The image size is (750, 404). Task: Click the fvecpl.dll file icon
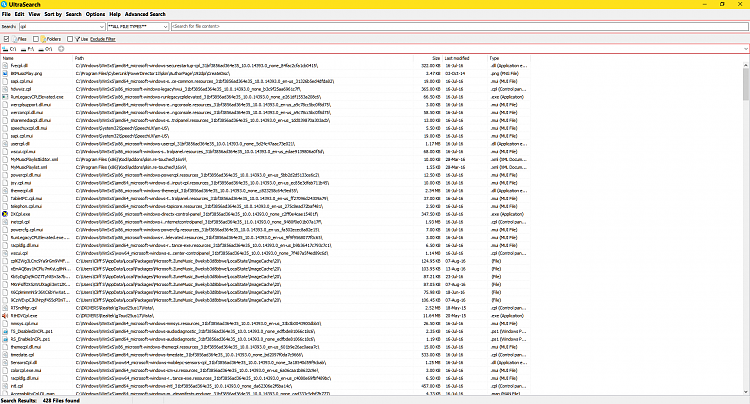click(x=5, y=66)
